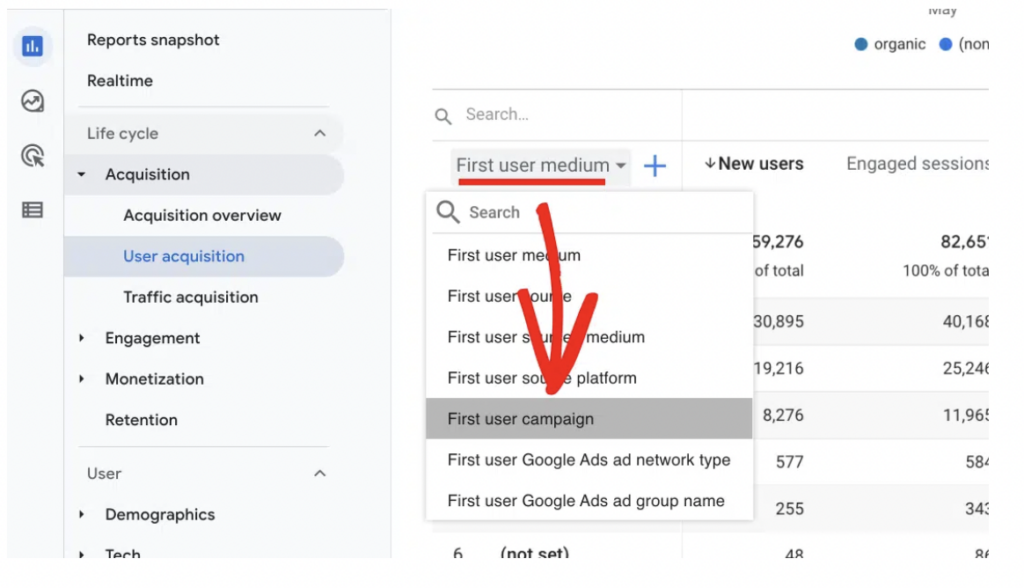Select First user campaign option
This screenshot has height=588, width=1024.
[x=589, y=419]
